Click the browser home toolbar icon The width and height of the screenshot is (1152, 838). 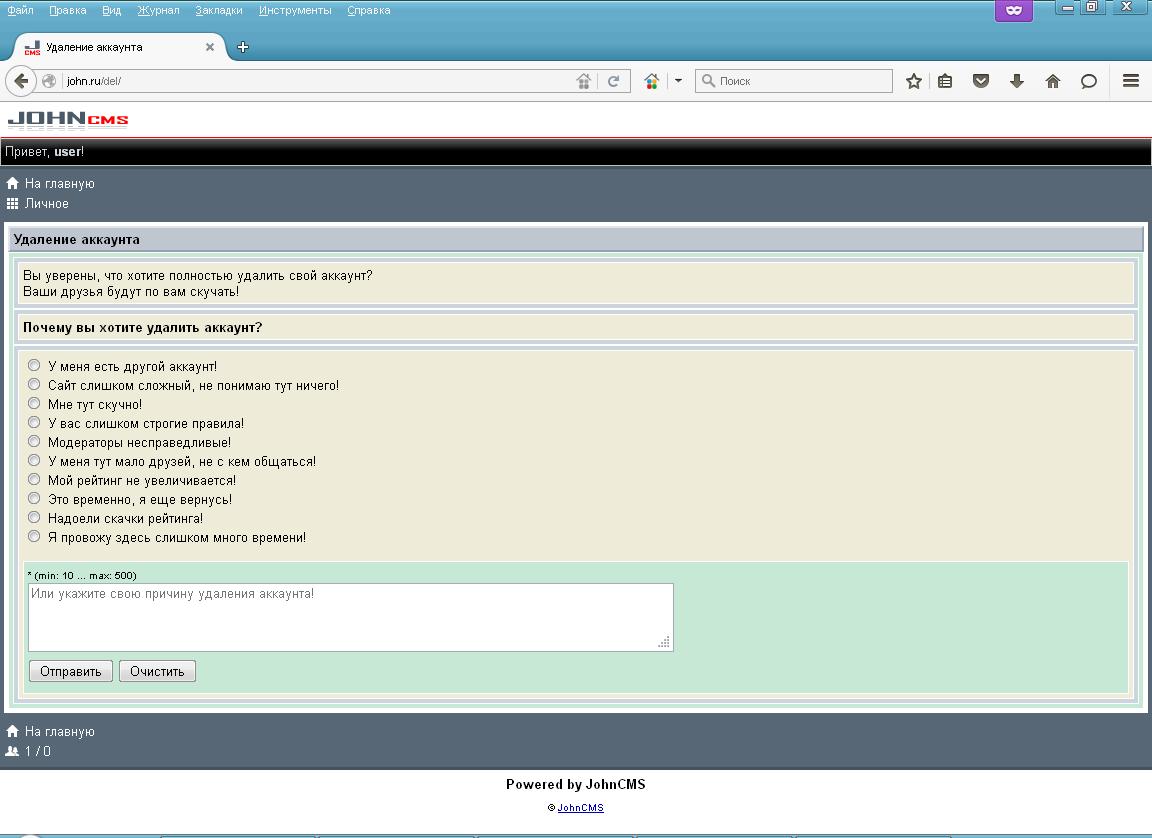click(x=1053, y=81)
